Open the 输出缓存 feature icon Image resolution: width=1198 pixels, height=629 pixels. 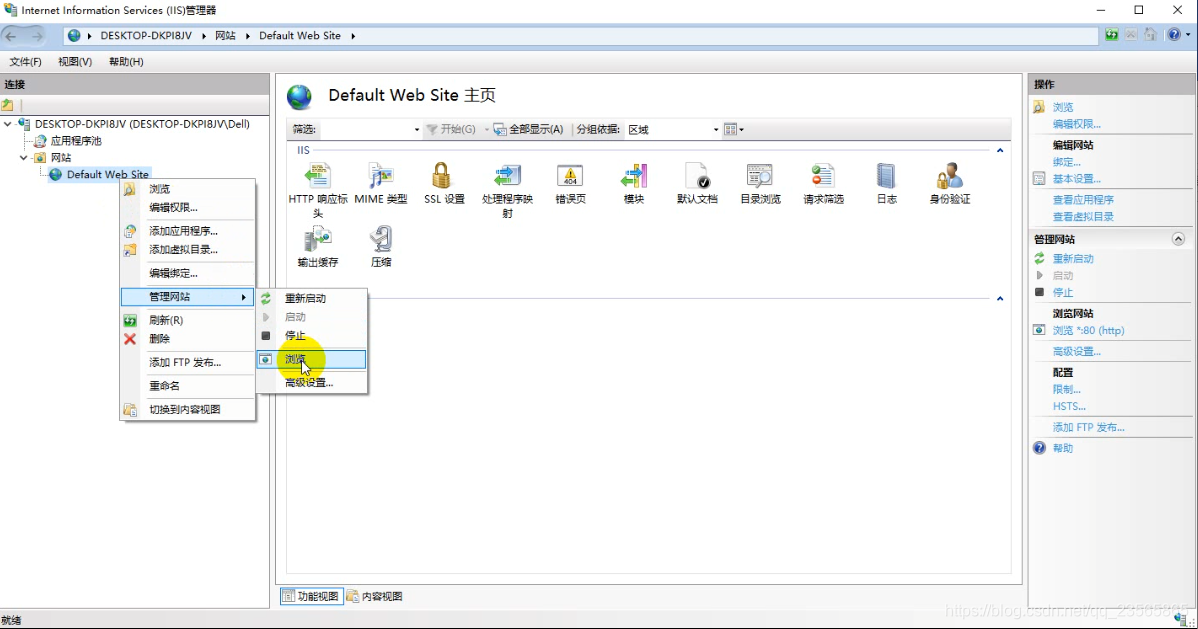(x=317, y=239)
